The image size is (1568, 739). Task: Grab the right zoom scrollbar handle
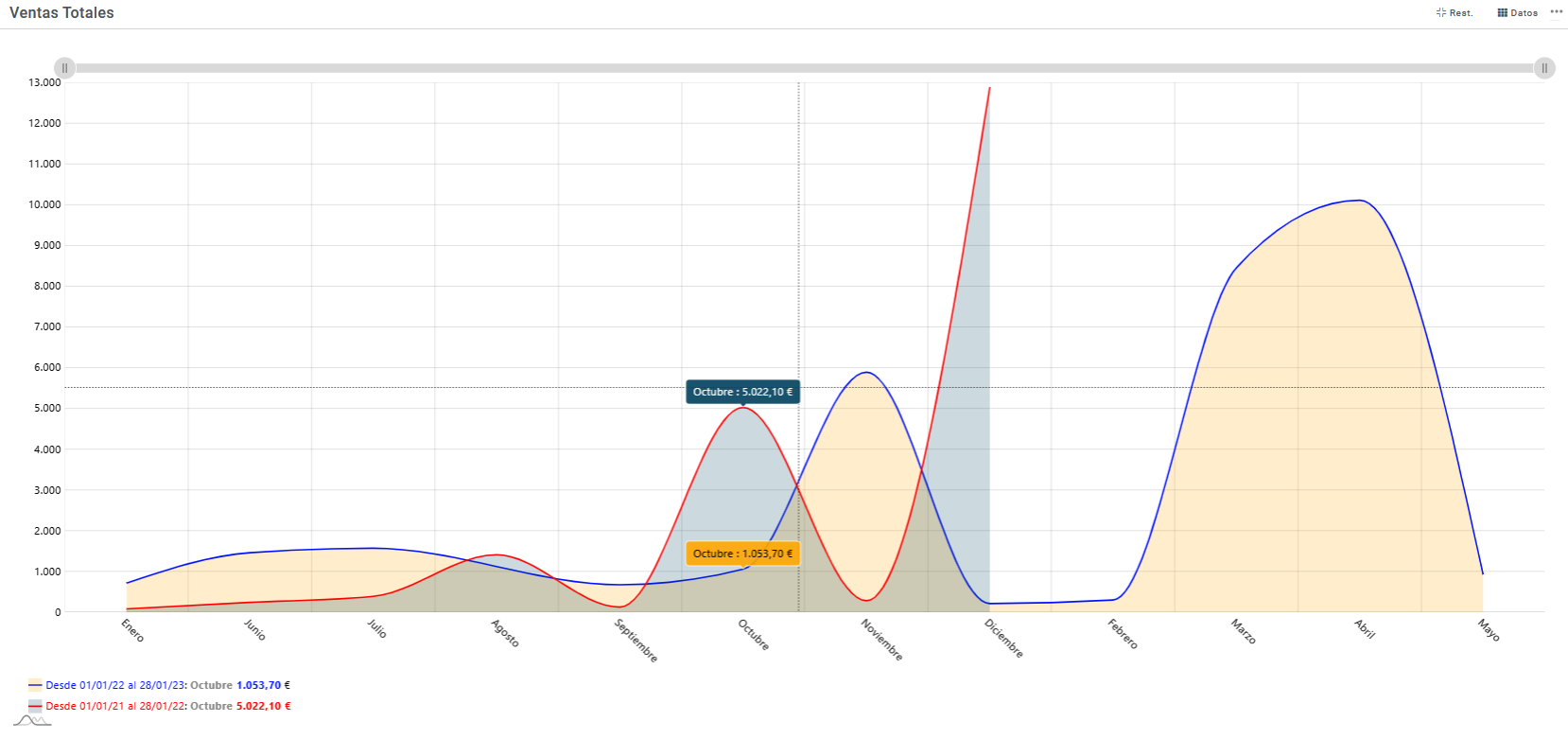pos(1544,68)
